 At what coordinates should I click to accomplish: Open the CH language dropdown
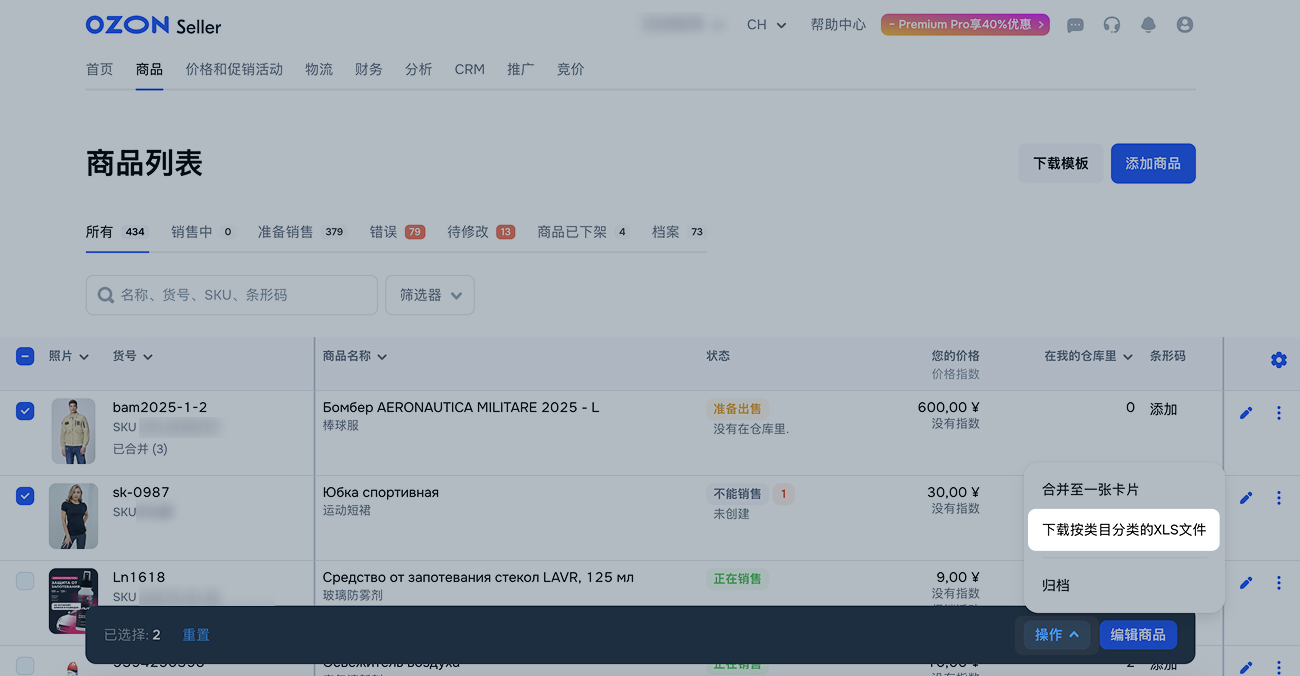766,25
